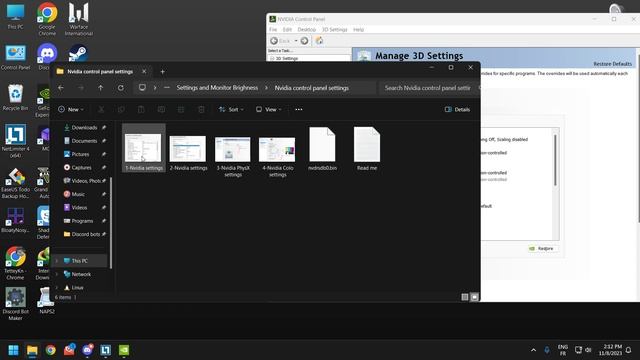Launch BloatyNosy desktop shortcut
Screen dimensions: 640x360
click(x=16, y=220)
